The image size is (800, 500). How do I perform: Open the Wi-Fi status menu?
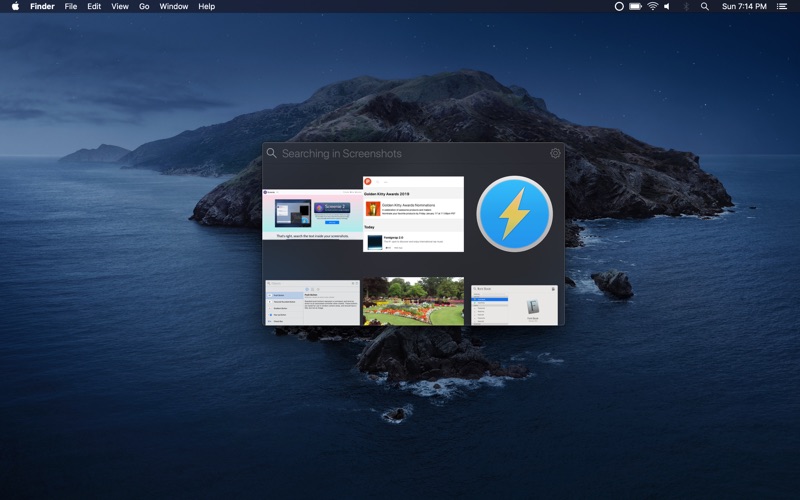pos(653,7)
